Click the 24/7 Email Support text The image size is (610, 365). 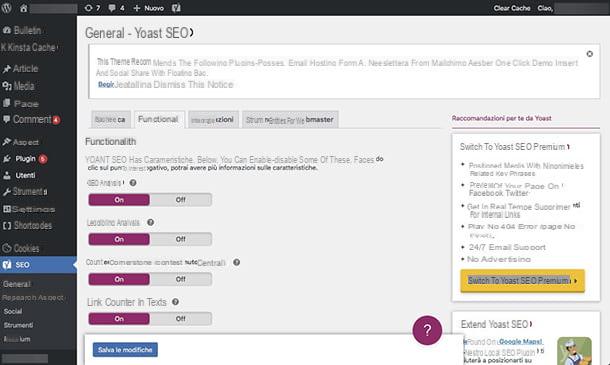[x=507, y=247]
